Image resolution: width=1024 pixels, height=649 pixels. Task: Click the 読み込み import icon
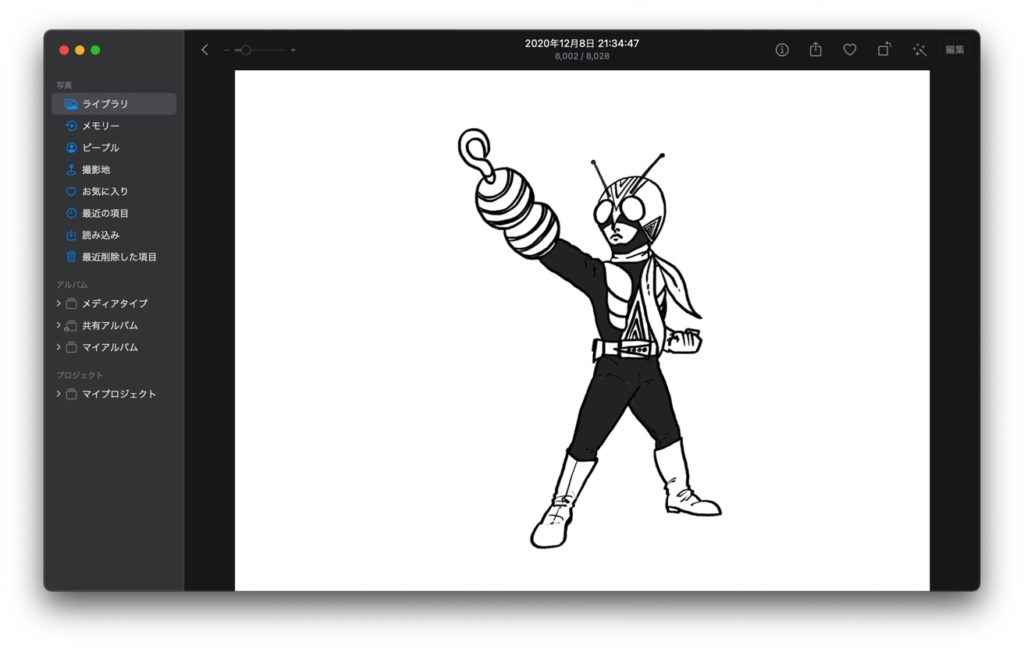[x=71, y=235]
